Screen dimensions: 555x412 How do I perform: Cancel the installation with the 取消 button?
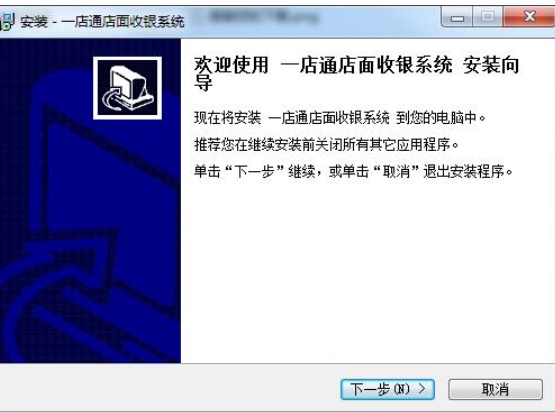(x=495, y=389)
